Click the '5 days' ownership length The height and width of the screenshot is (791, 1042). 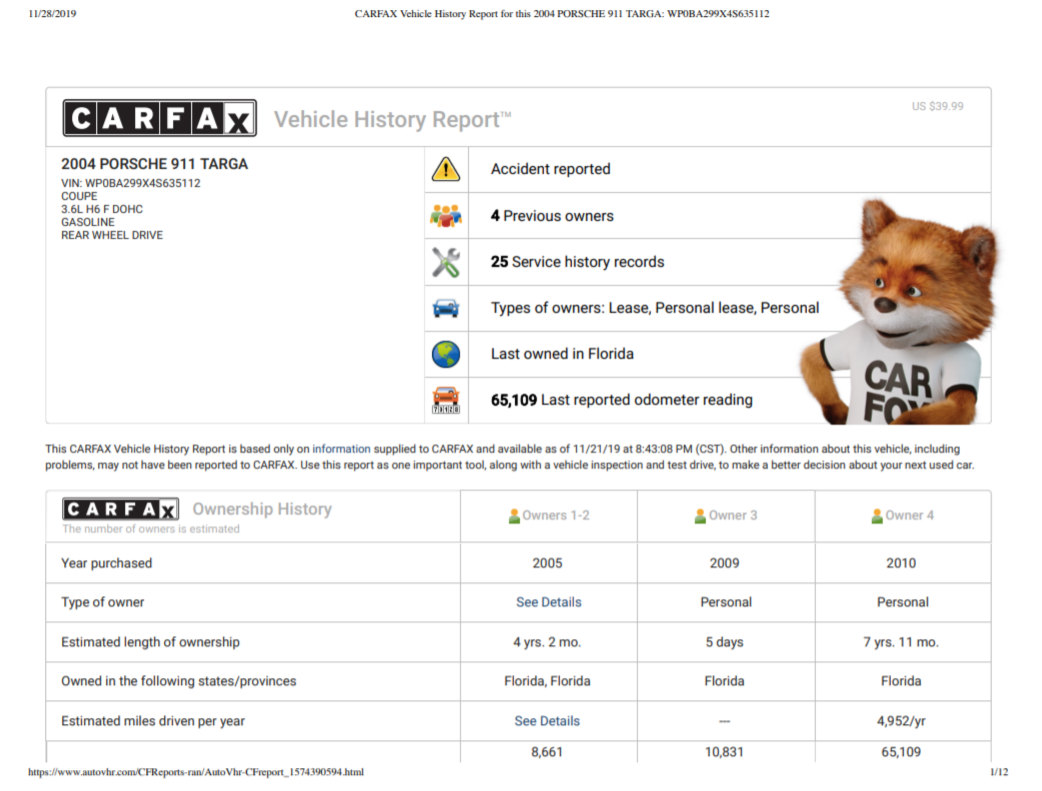(724, 642)
